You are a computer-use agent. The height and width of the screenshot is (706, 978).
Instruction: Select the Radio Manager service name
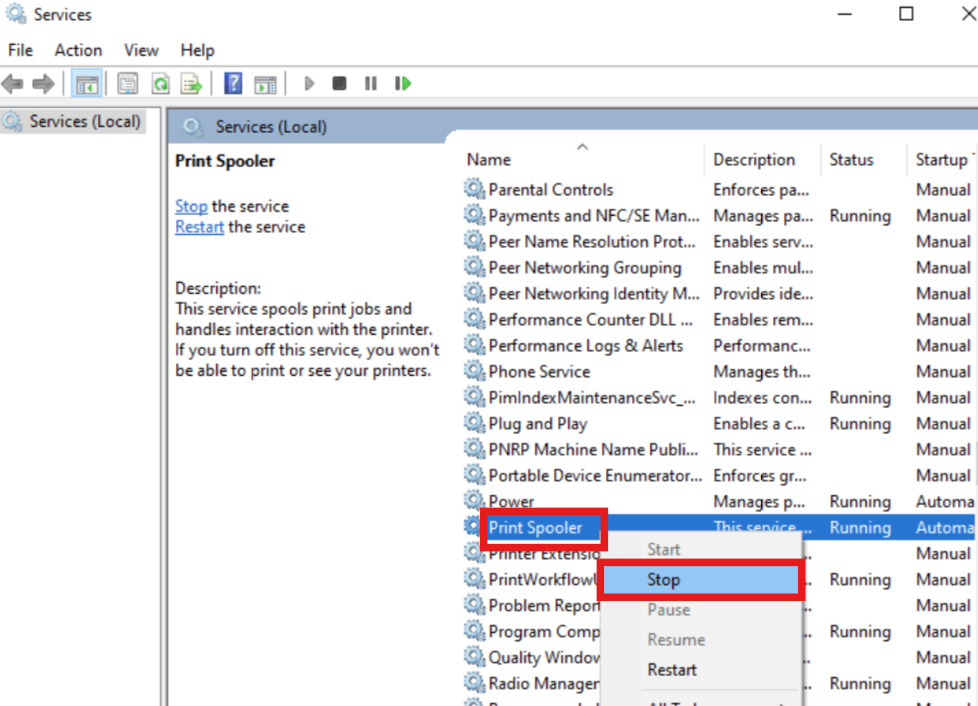[x=543, y=684]
